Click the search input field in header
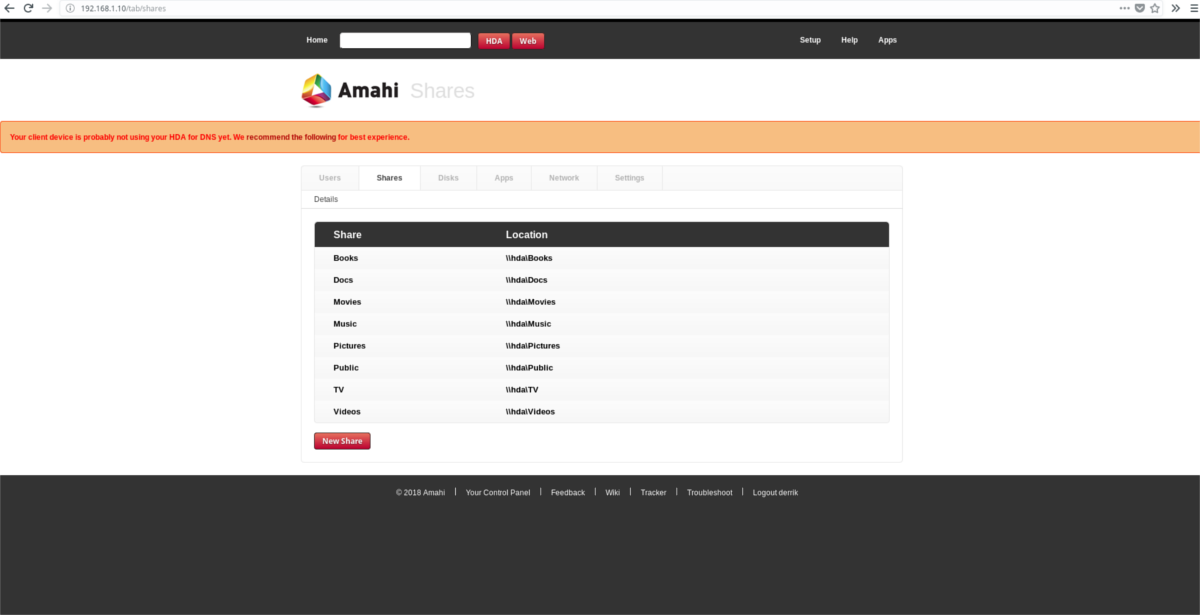This screenshot has height=615, width=1200. (x=405, y=40)
